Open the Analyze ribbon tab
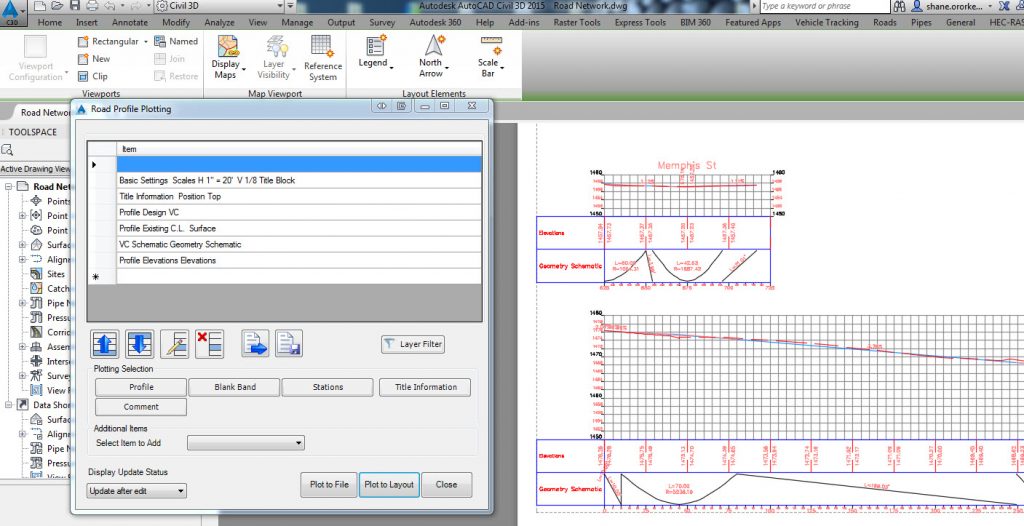This screenshot has height=526, width=1024. click(219, 22)
